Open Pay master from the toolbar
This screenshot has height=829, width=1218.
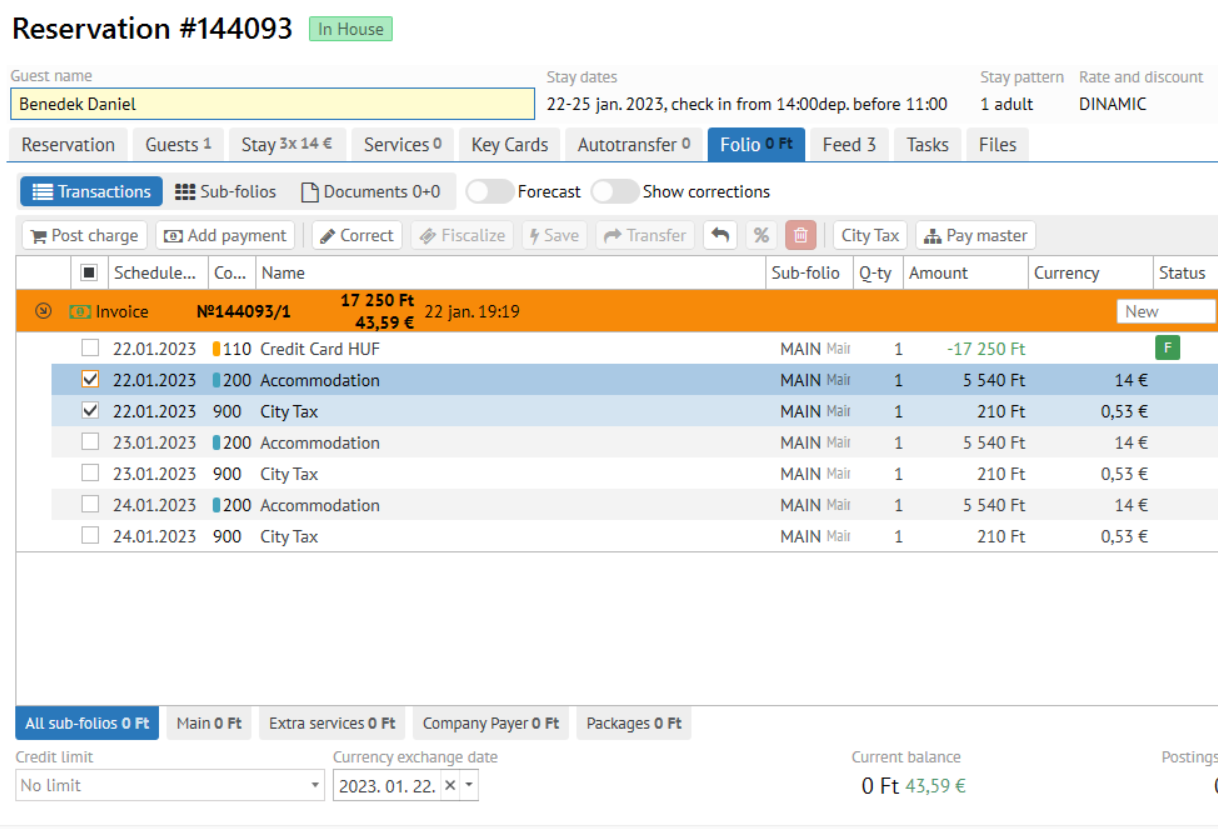pyautogui.click(x=975, y=236)
